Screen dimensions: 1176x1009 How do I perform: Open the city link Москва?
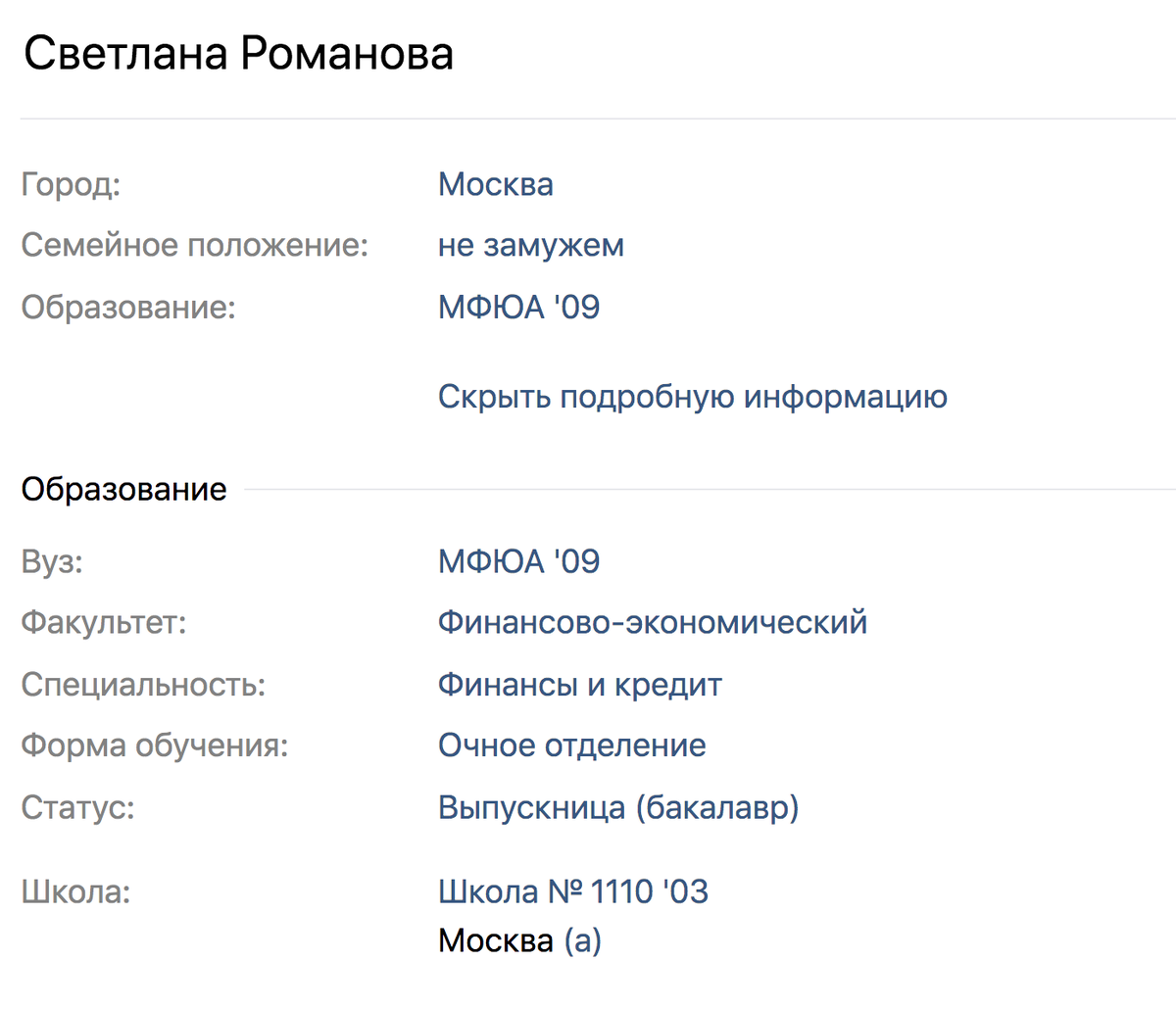[x=496, y=184]
